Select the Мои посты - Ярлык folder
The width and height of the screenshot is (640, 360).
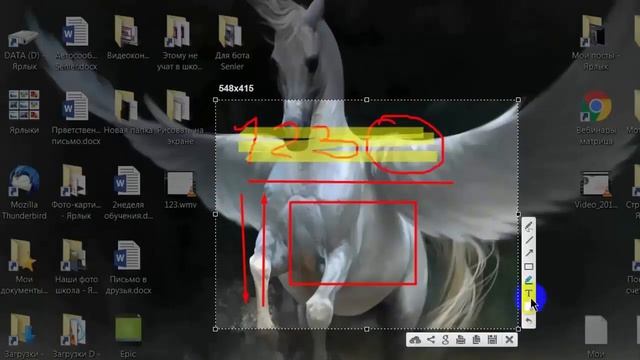point(596,43)
